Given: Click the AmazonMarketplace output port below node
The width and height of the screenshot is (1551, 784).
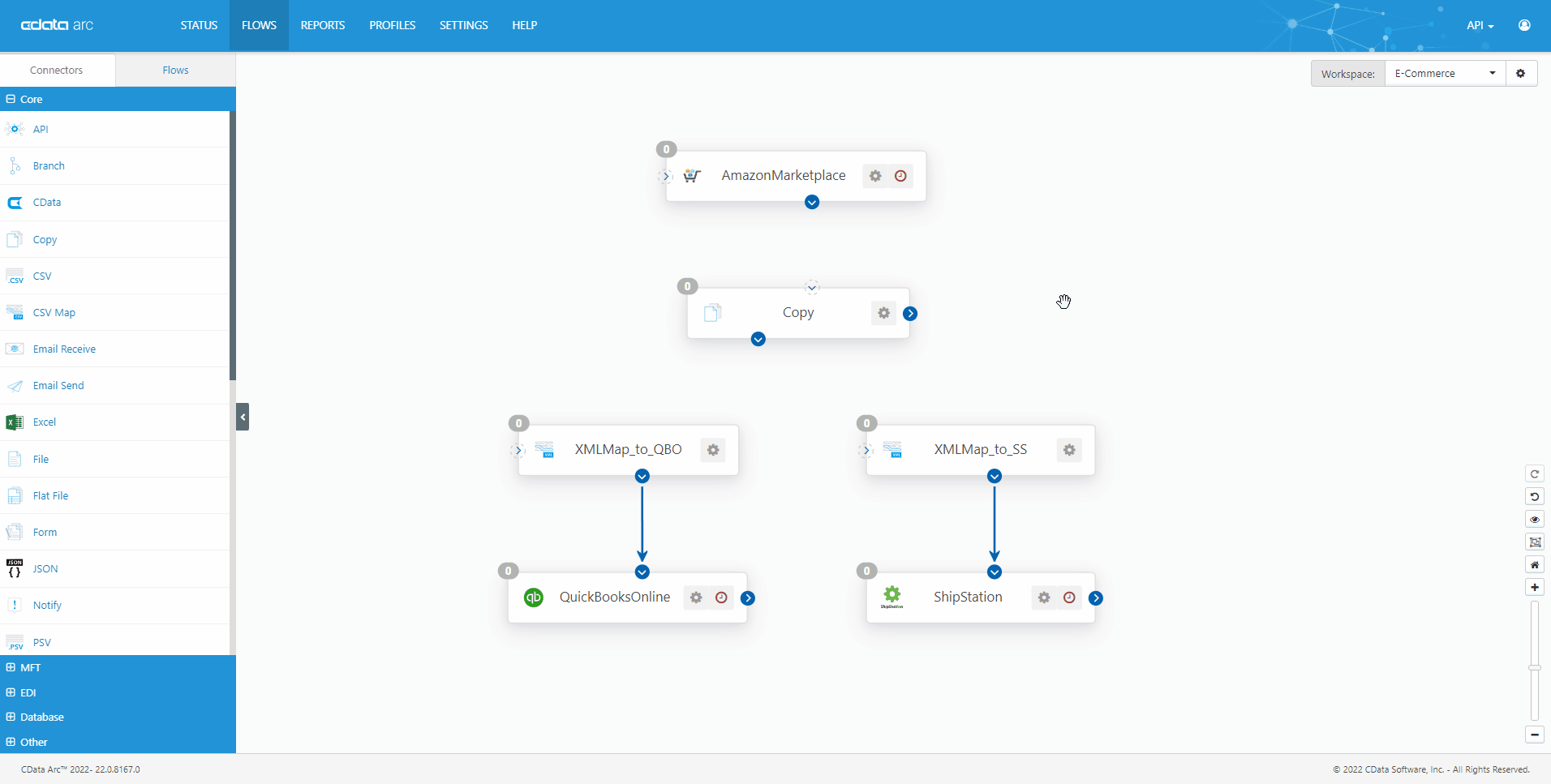Looking at the screenshot, I should click(x=812, y=202).
